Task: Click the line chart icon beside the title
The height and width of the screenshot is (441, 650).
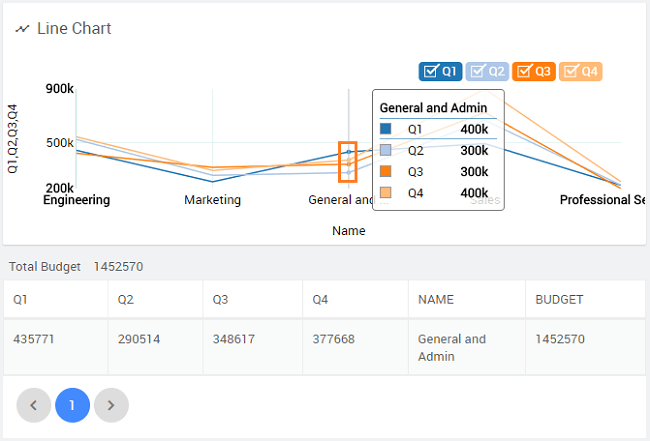Action: [x=22, y=29]
